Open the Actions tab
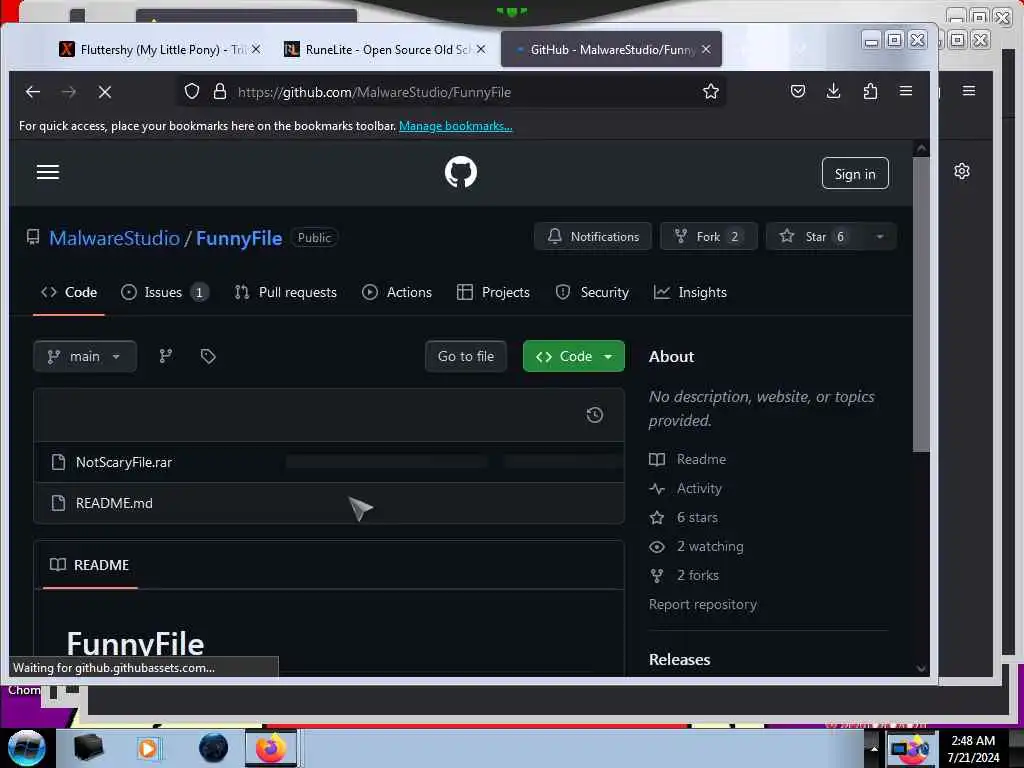This screenshot has height=768, width=1024. [x=397, y=292]
